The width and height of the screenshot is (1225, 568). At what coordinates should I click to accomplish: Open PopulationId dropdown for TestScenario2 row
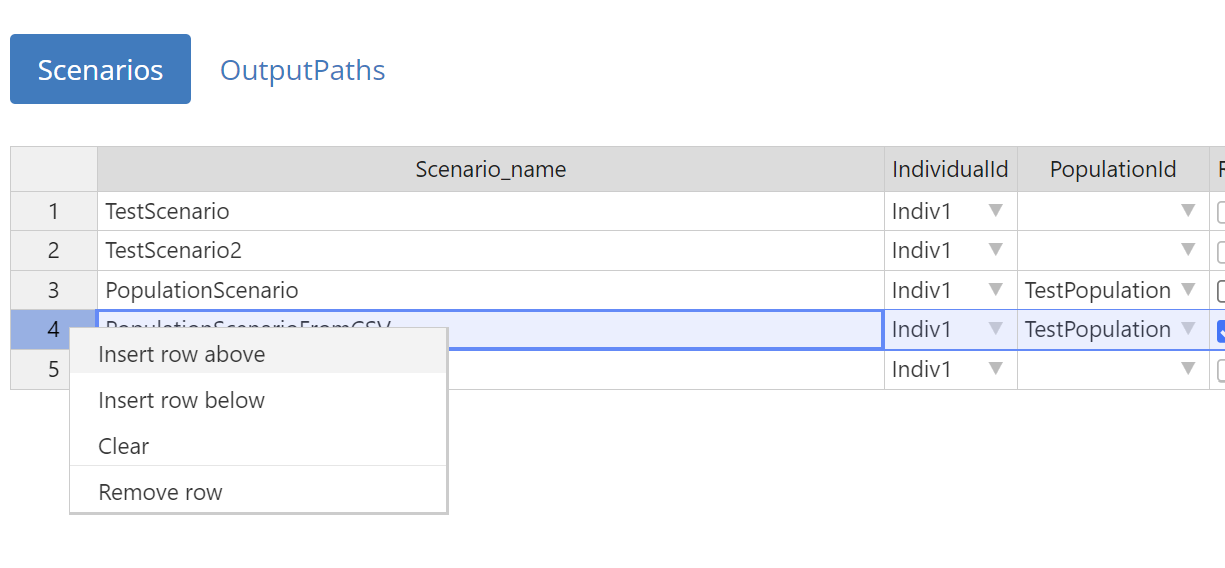(1188, 250)
